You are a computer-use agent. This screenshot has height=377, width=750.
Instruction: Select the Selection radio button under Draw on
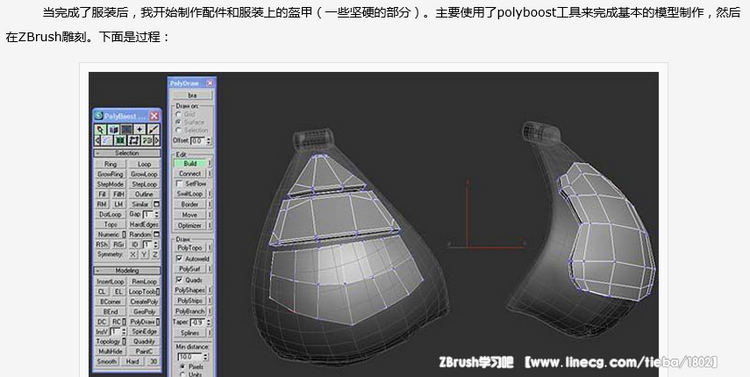tap(178, 130)
